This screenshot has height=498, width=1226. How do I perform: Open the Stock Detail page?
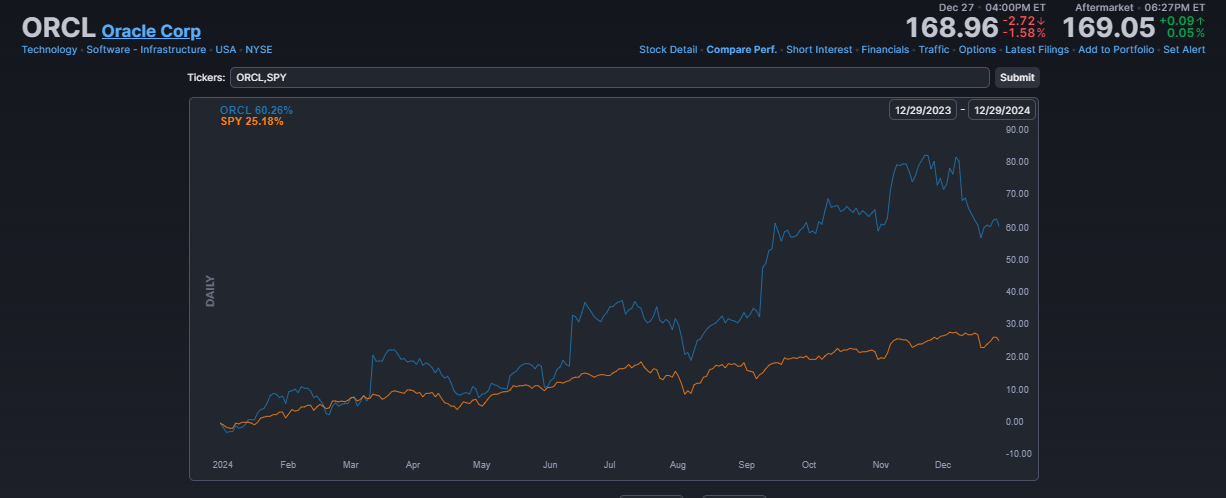668,49
